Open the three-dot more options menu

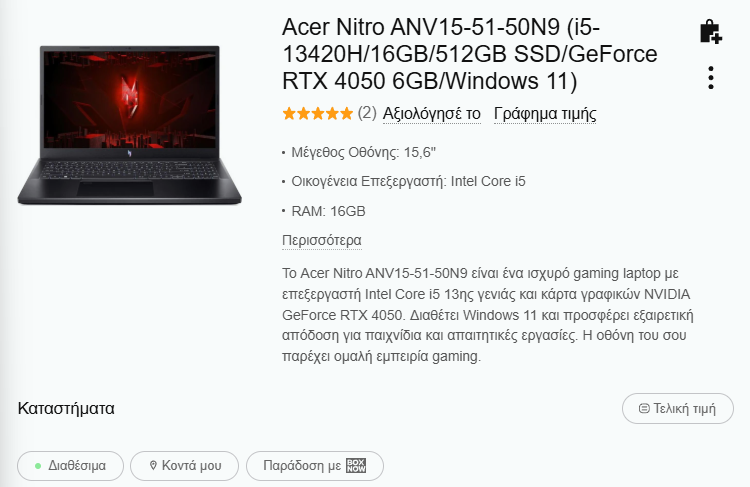tap(711, 77)
